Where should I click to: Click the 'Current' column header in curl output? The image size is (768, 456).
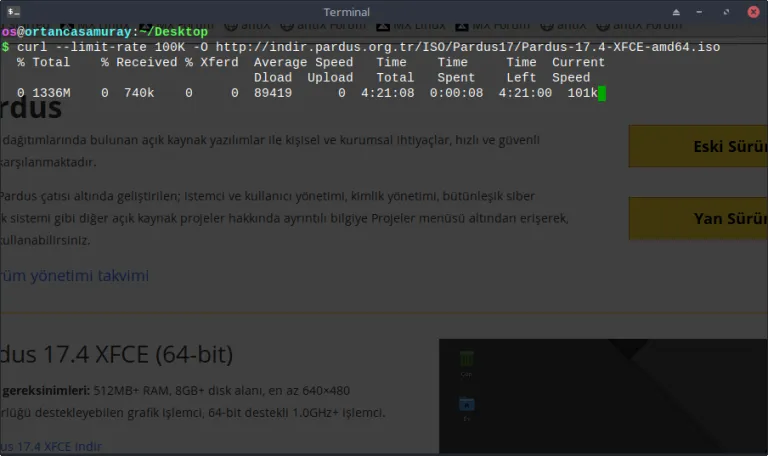click(578, 62)
